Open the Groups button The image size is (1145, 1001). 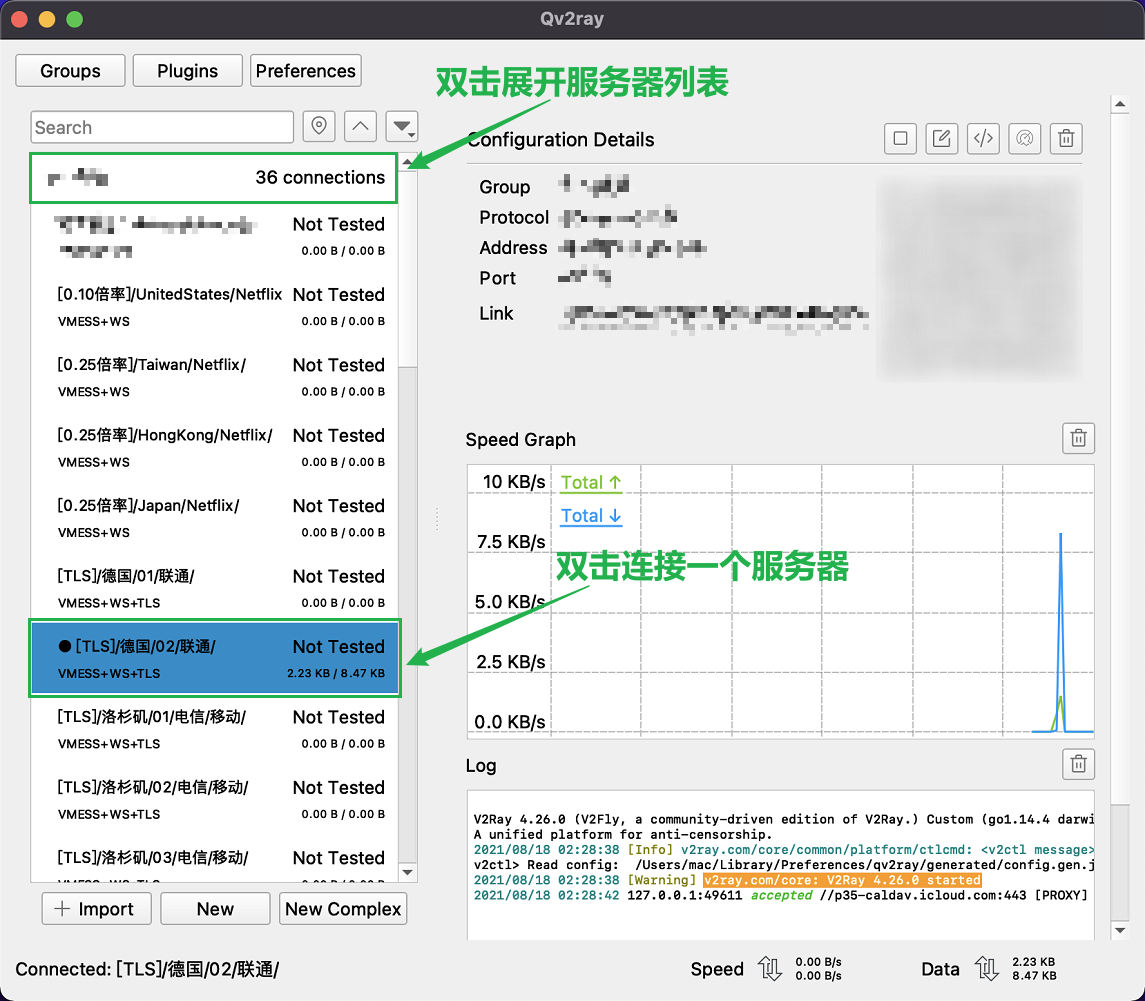coord(70,71)
